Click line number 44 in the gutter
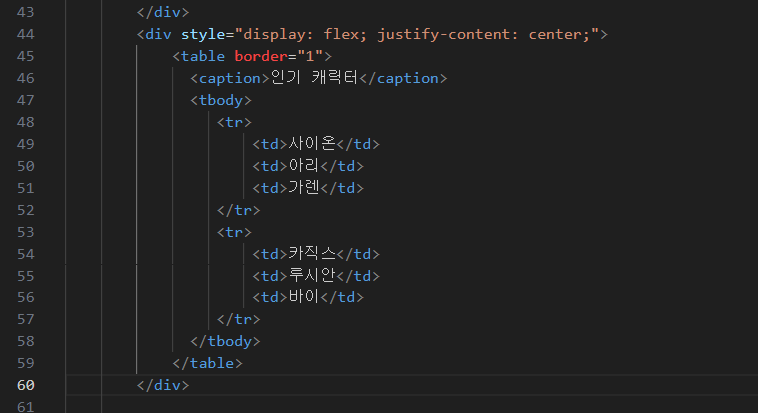 tap(26, 34)
